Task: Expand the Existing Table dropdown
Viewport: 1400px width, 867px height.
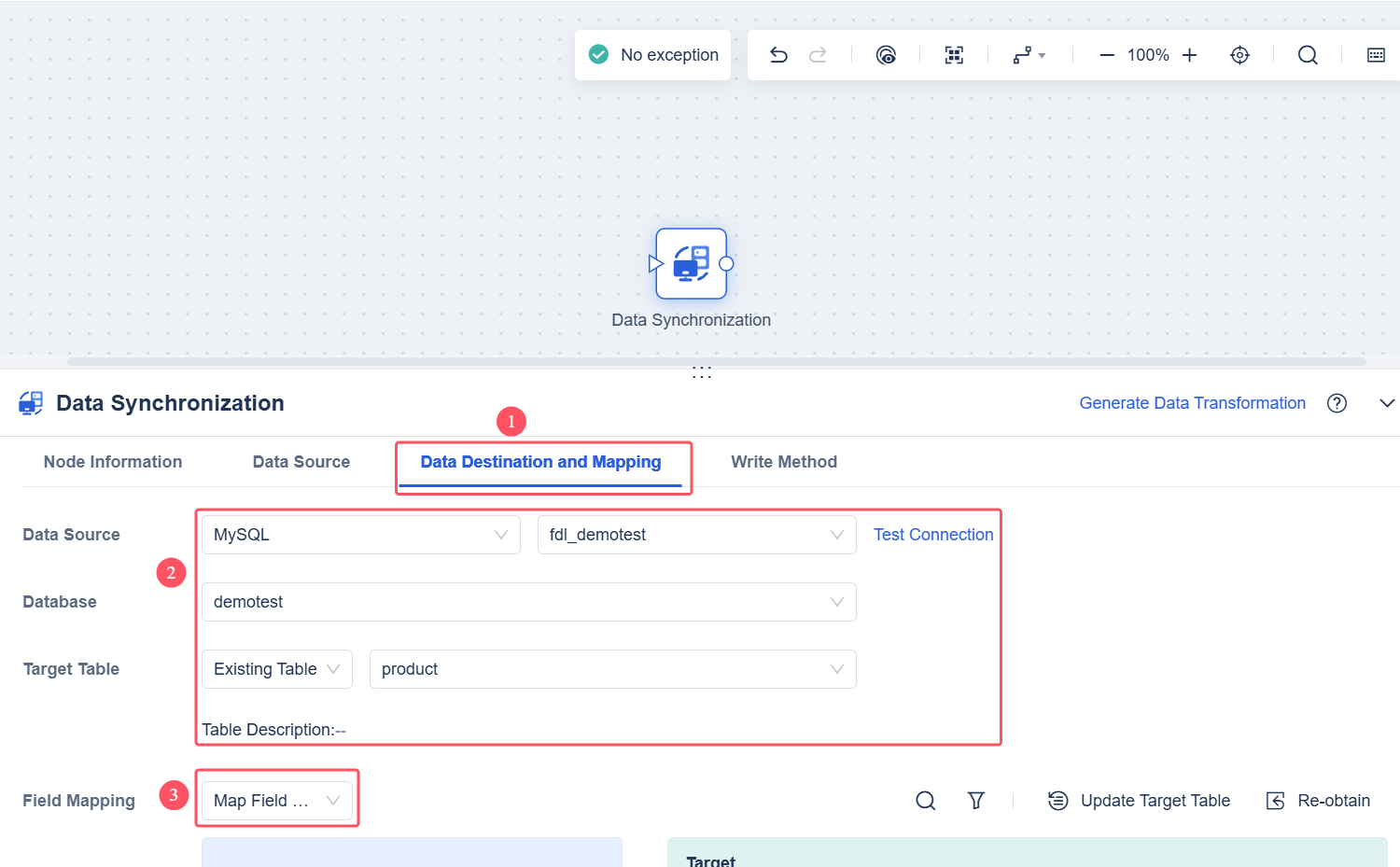Action: 277,669
